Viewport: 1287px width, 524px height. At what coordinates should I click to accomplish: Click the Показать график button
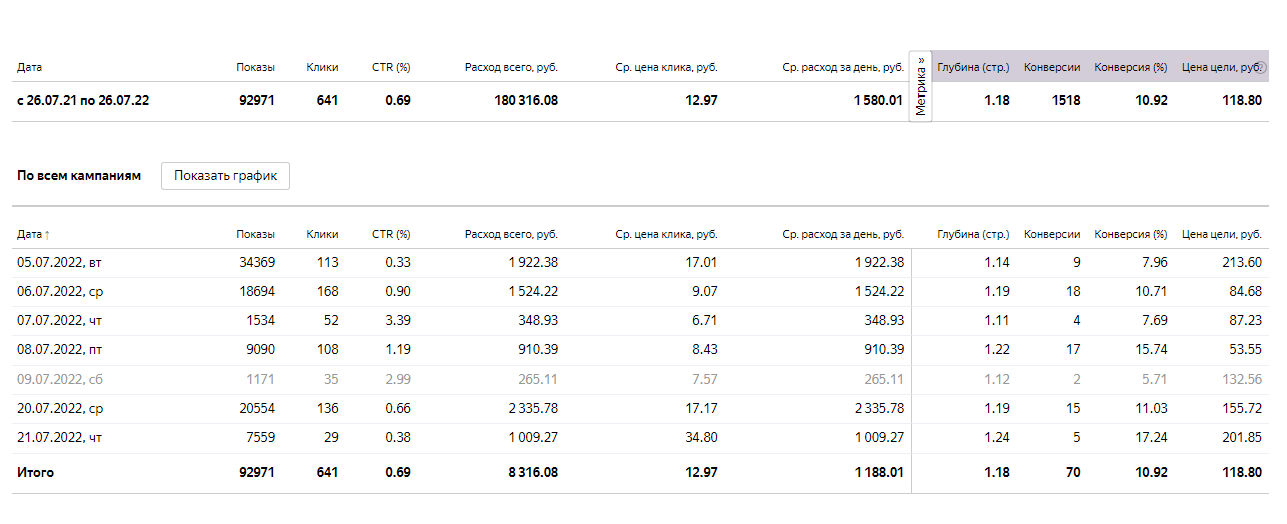tap(225, 175)
